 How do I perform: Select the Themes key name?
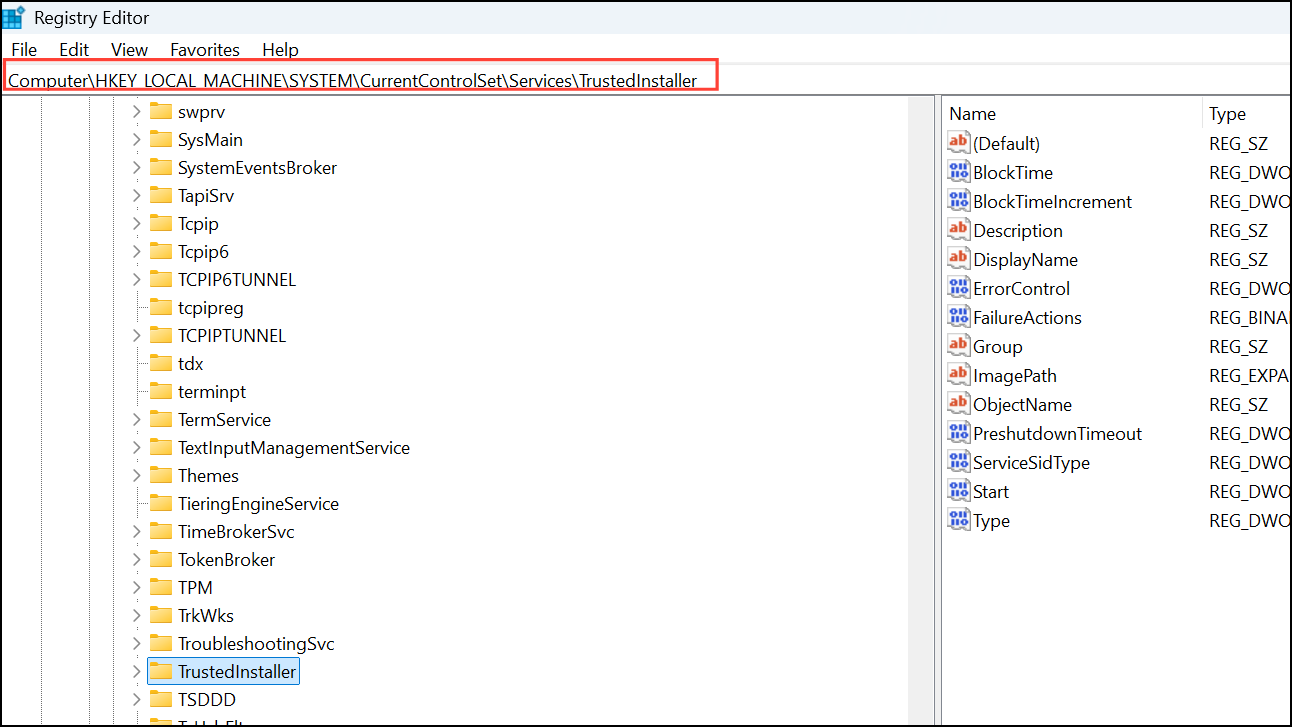tap(208, 476)
